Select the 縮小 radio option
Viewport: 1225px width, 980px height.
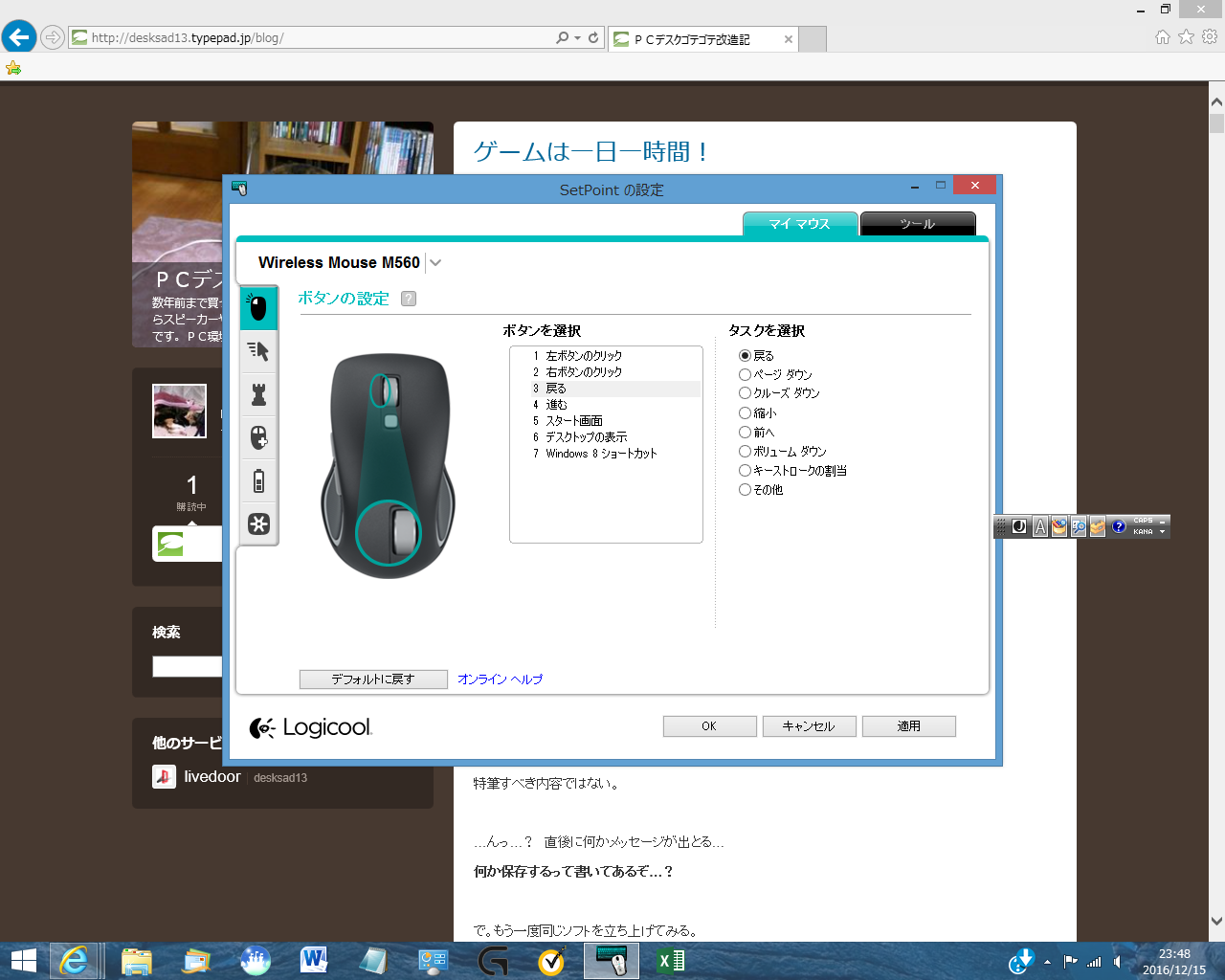[758, 412]
